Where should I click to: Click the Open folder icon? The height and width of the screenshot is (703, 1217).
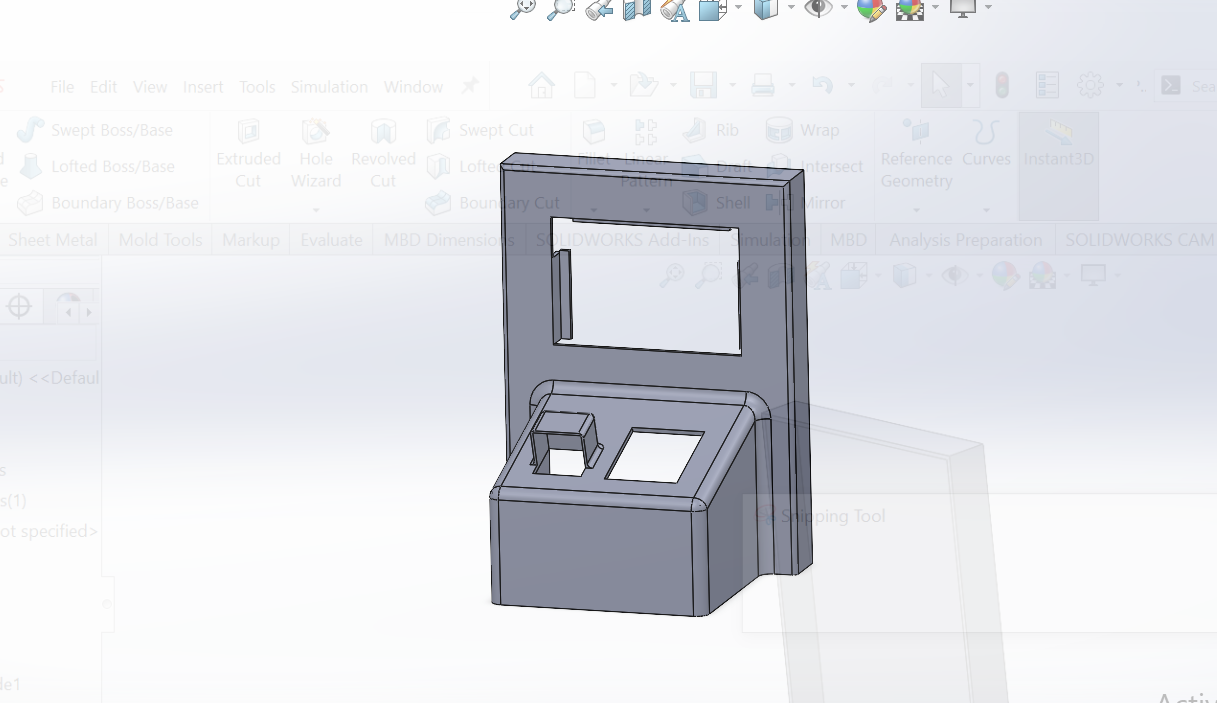[x=643, y=86]
